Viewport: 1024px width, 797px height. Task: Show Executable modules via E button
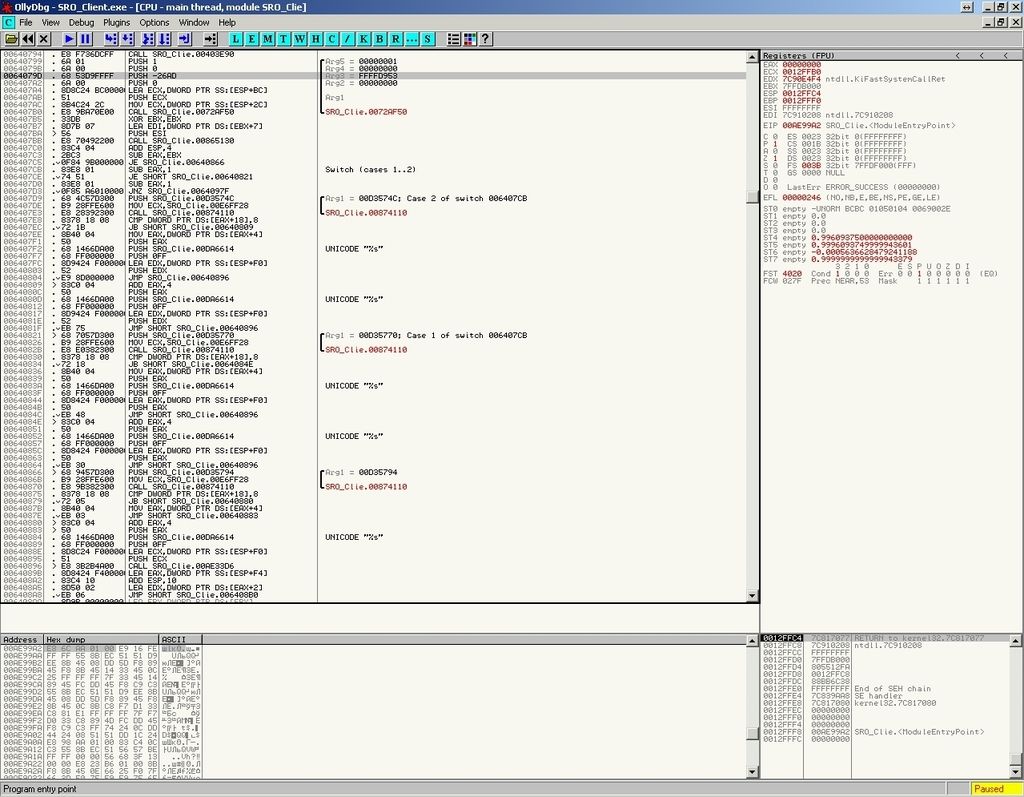253,39
